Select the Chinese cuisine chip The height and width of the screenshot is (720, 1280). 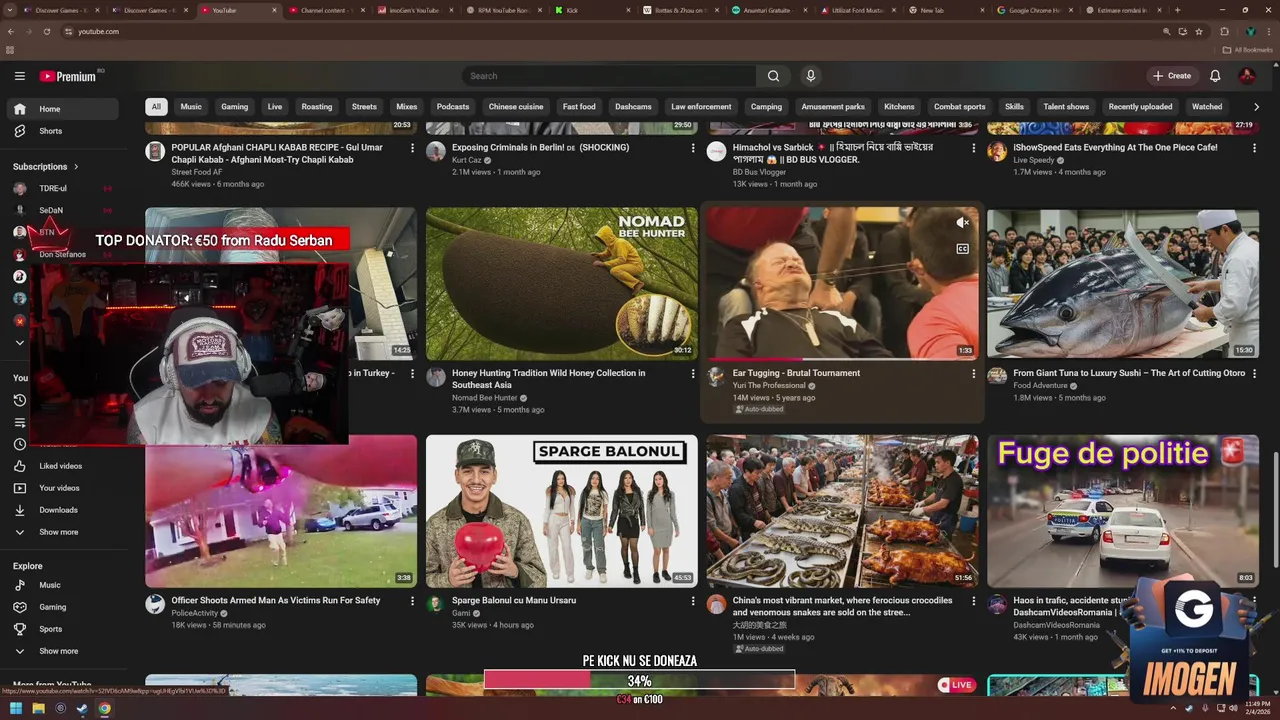[x=516, y=107]
